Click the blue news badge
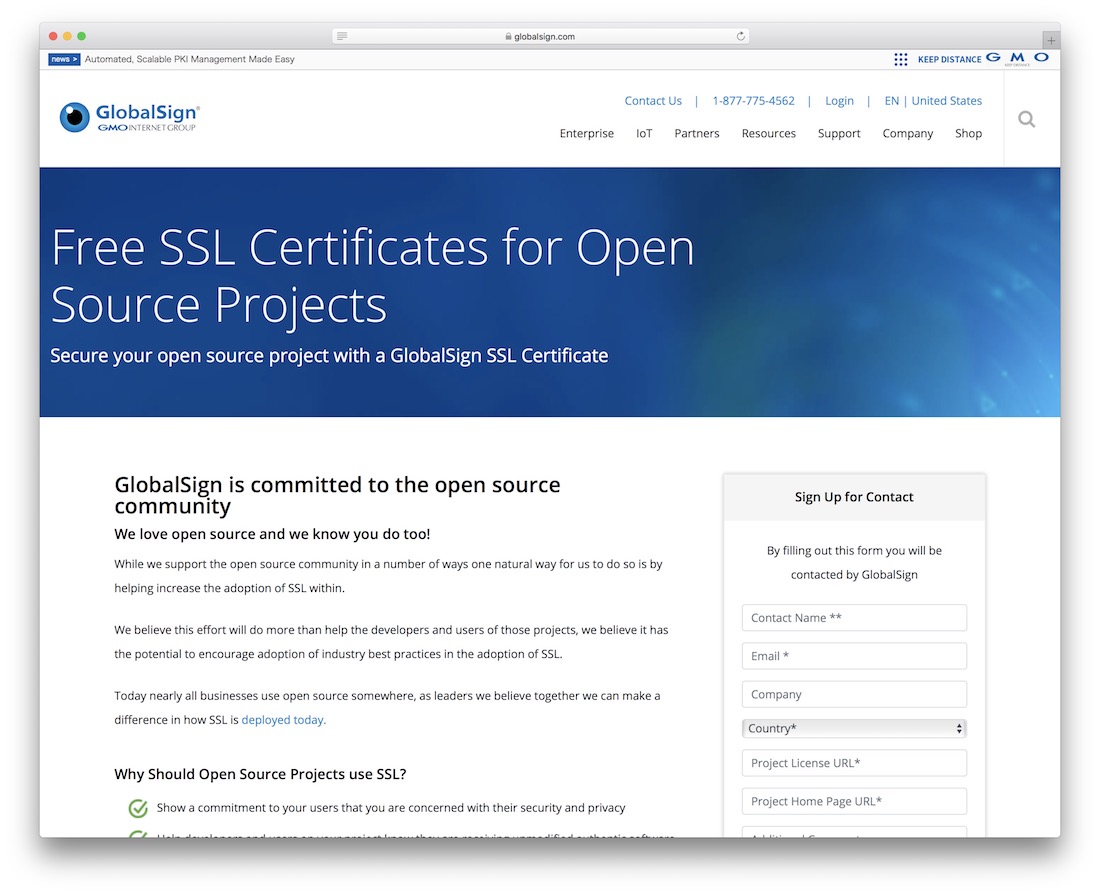This screenshot has width=1100, height=894. [64, 59]
